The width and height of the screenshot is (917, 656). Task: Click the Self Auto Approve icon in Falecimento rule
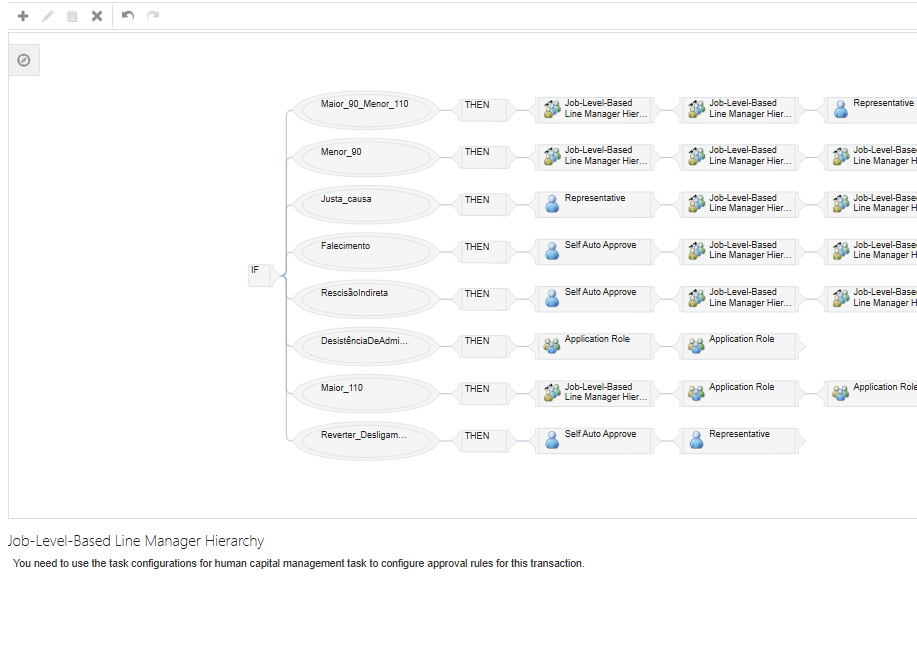tap(552, 251)
